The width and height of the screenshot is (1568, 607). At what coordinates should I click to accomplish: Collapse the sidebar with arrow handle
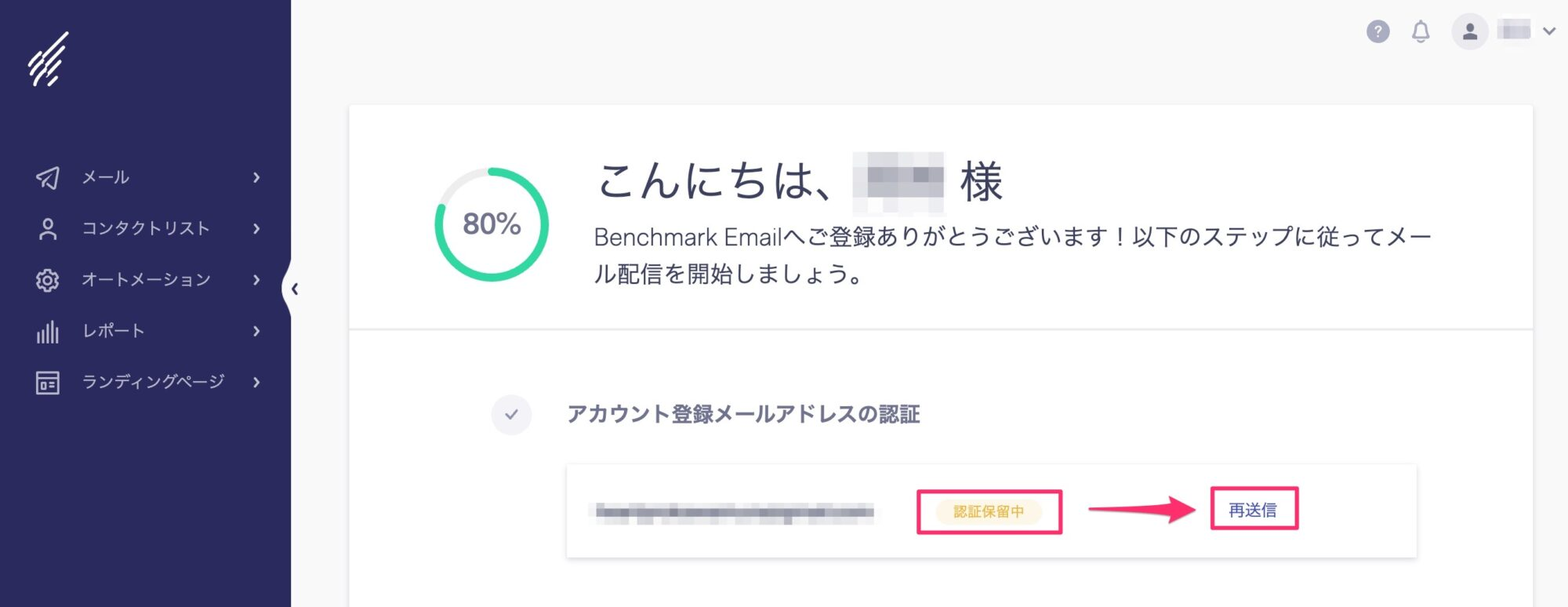(x=294, y=289)
